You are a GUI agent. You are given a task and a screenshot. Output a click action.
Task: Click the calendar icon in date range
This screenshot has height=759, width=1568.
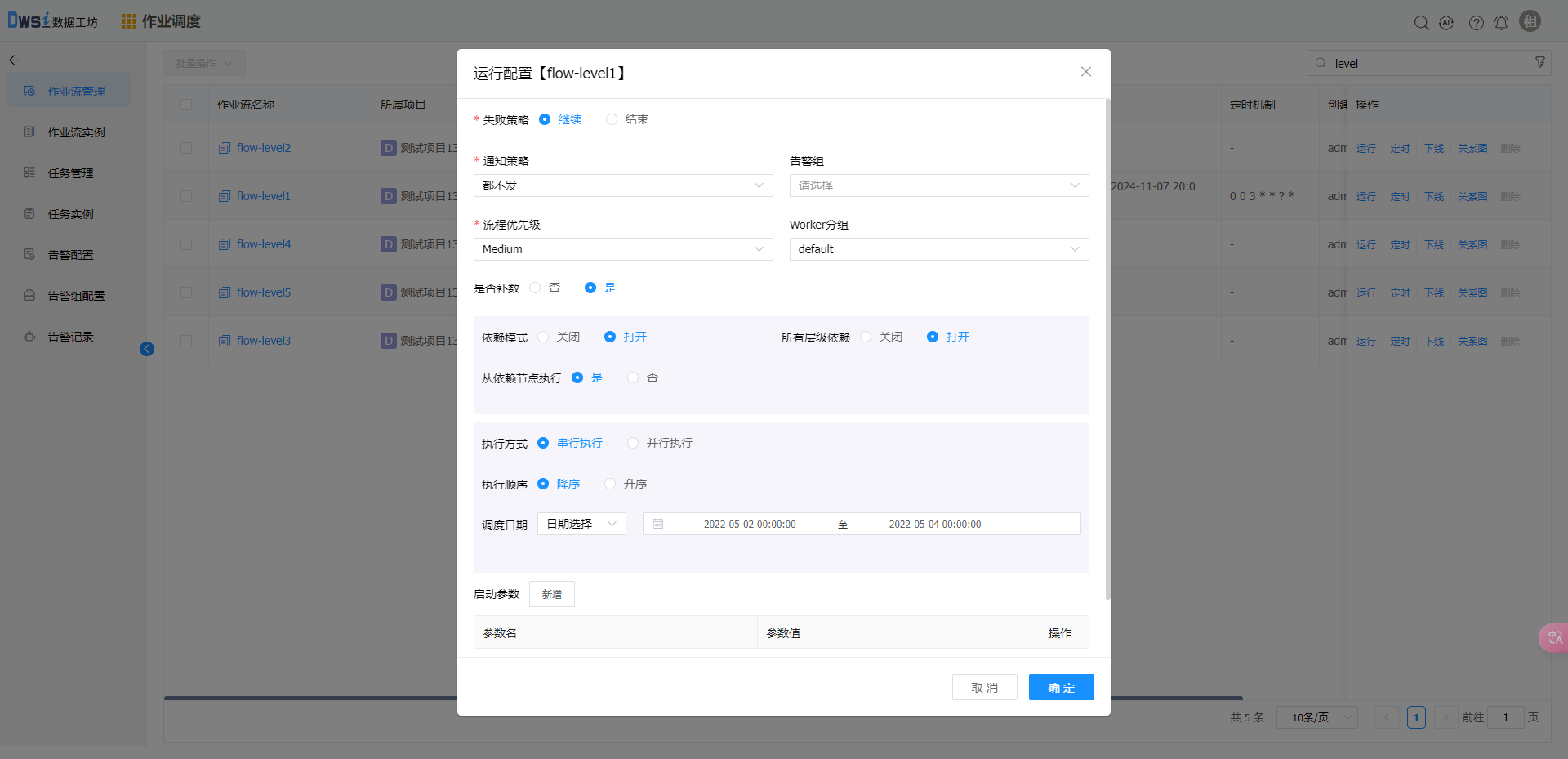coord(657,524)
